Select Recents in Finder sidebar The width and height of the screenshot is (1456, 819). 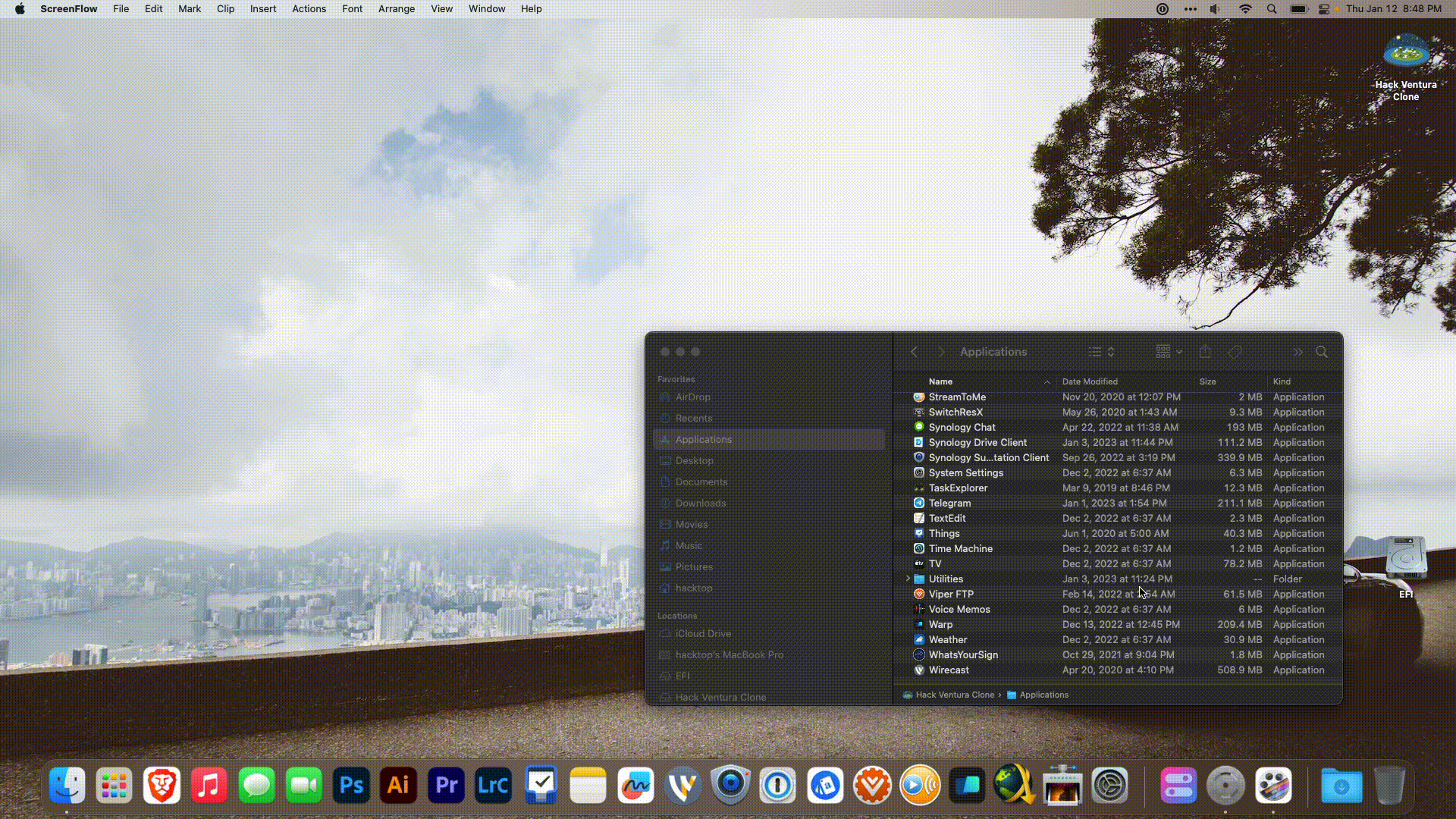tap(769, 418)
